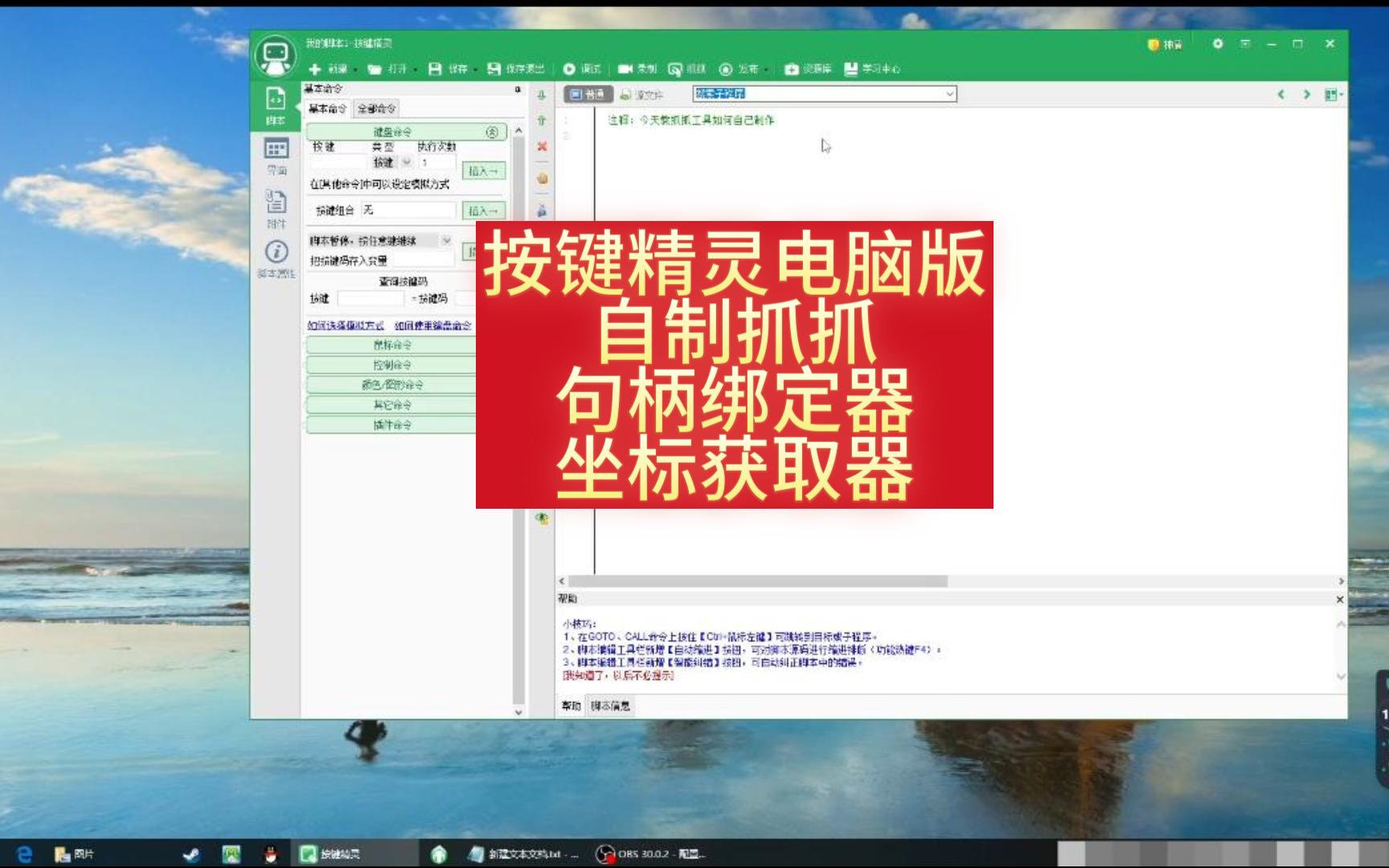This screenshot has width=1389, height=868.
Task: Switch to 普通 (Normal) editor view
Action: tap(588, 95)
